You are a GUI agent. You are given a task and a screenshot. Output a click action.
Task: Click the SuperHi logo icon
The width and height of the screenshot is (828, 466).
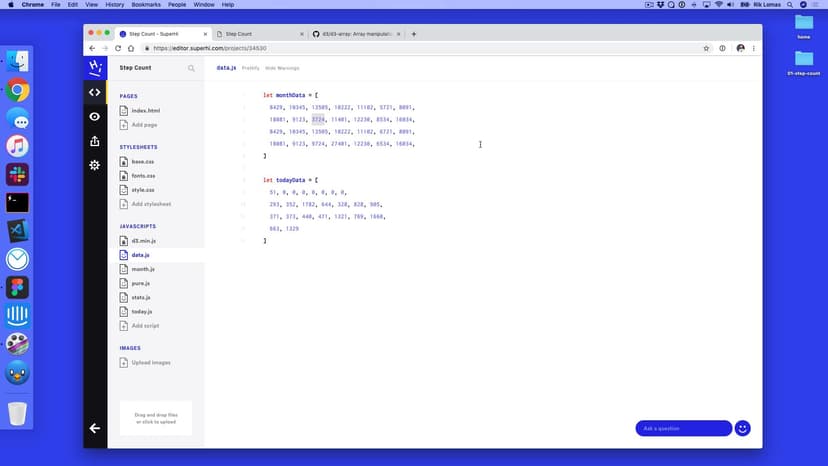pyautogui.click(x=95, y=67)
